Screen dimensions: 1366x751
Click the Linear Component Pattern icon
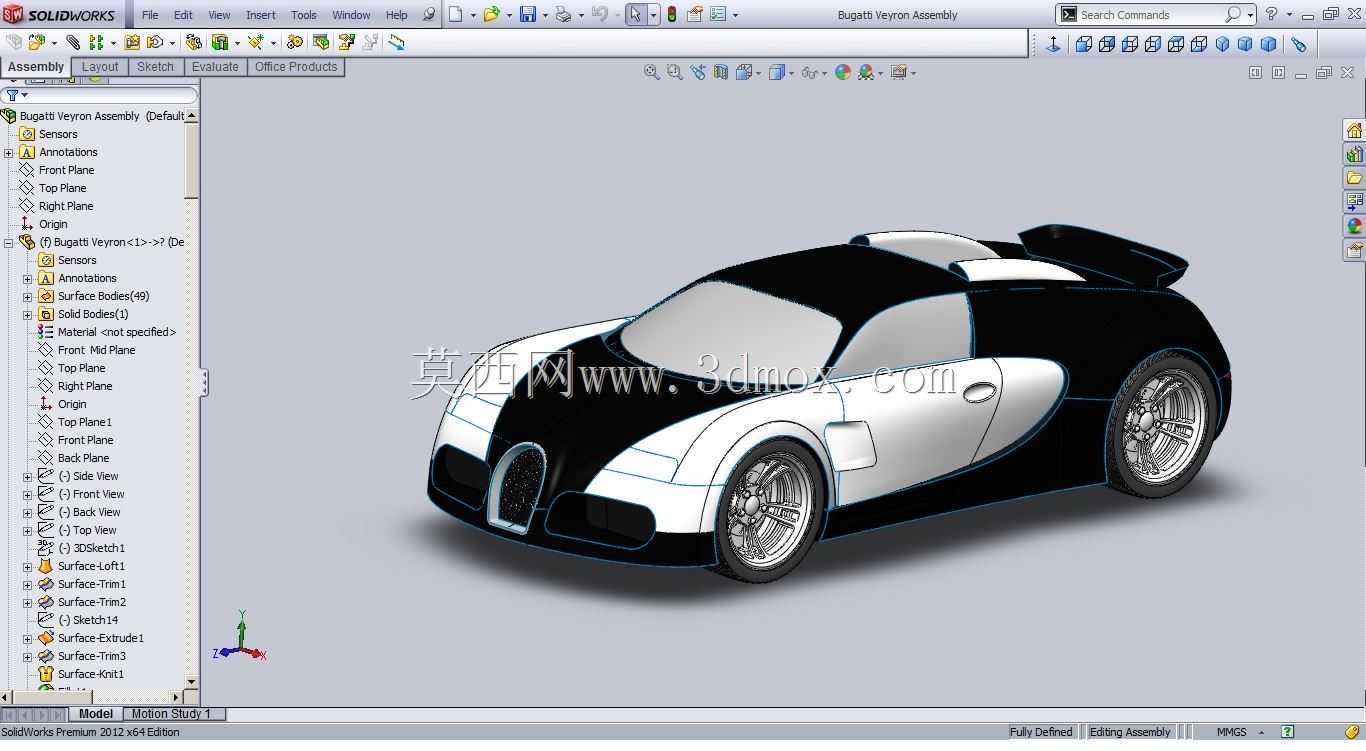click(96, 42)
